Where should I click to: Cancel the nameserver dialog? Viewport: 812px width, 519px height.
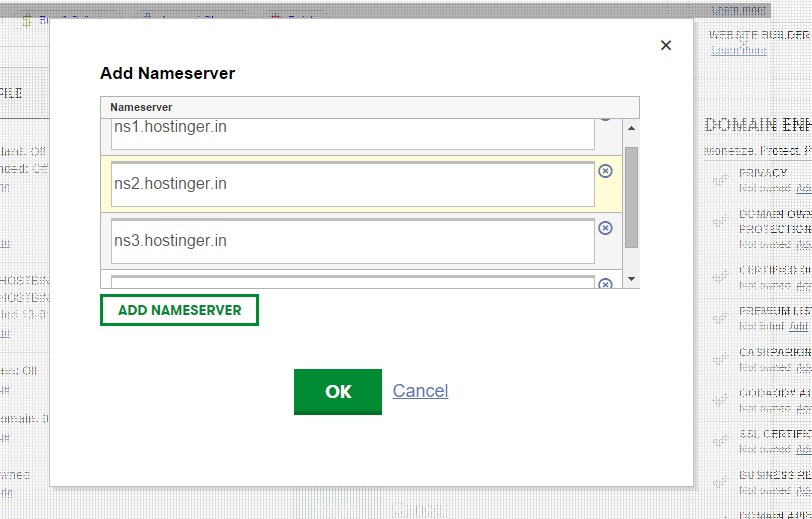tap(420, 391)
